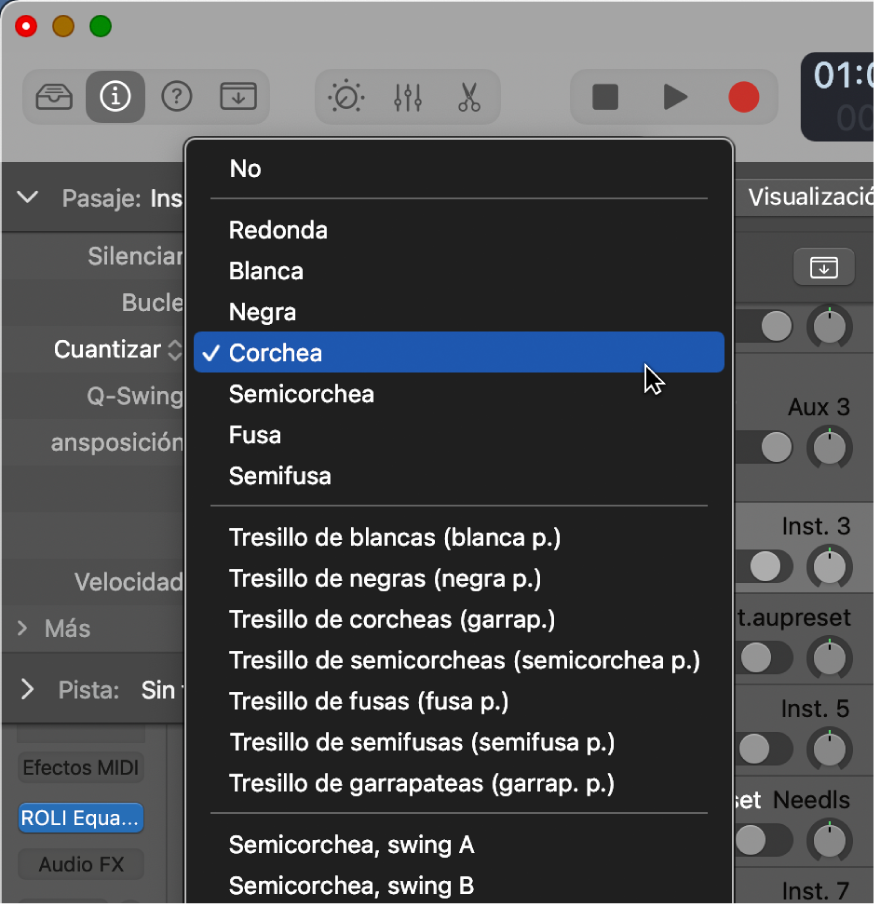Click the toolbar download tray icon
The width and height of the screenshot is (878, 907).
[238, 97]
